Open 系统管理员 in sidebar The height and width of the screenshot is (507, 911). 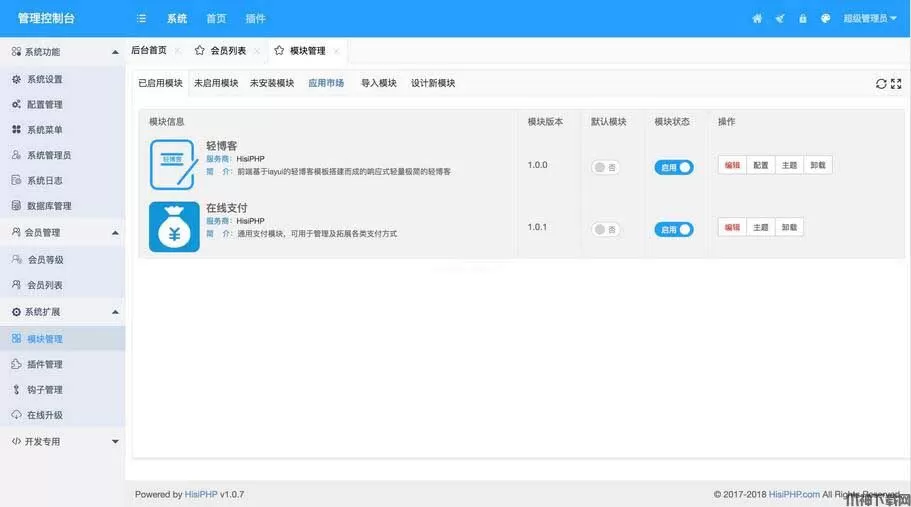pyautogui.click(x=62, y=155)
